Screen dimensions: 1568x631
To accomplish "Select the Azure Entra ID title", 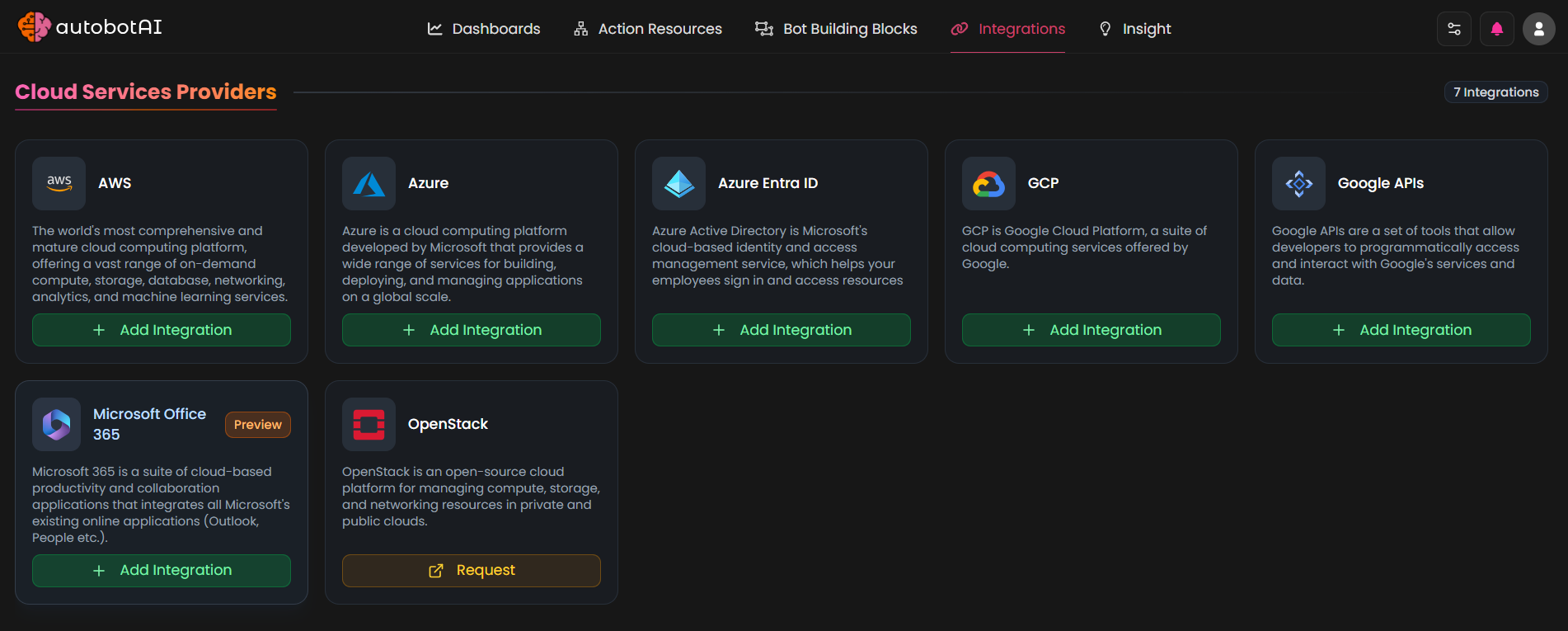I will tap(768, 183).
